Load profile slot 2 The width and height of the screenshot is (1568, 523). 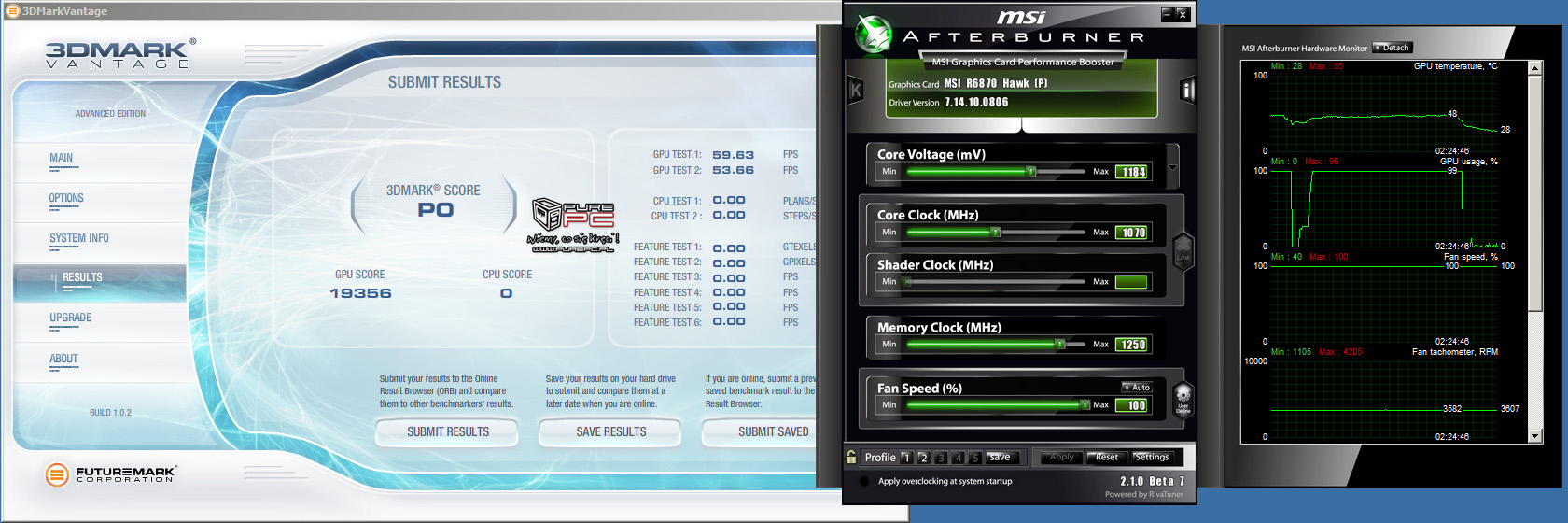(x=923, y=458)
